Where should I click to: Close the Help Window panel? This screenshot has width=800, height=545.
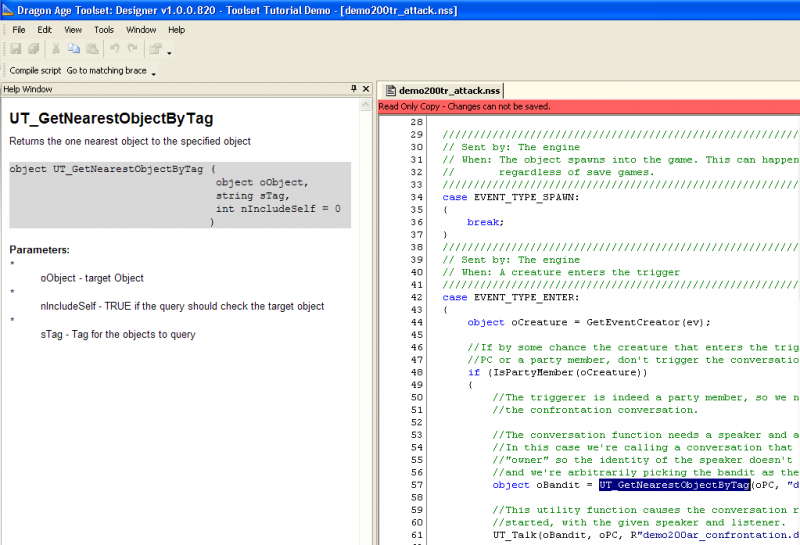point(365,89)
